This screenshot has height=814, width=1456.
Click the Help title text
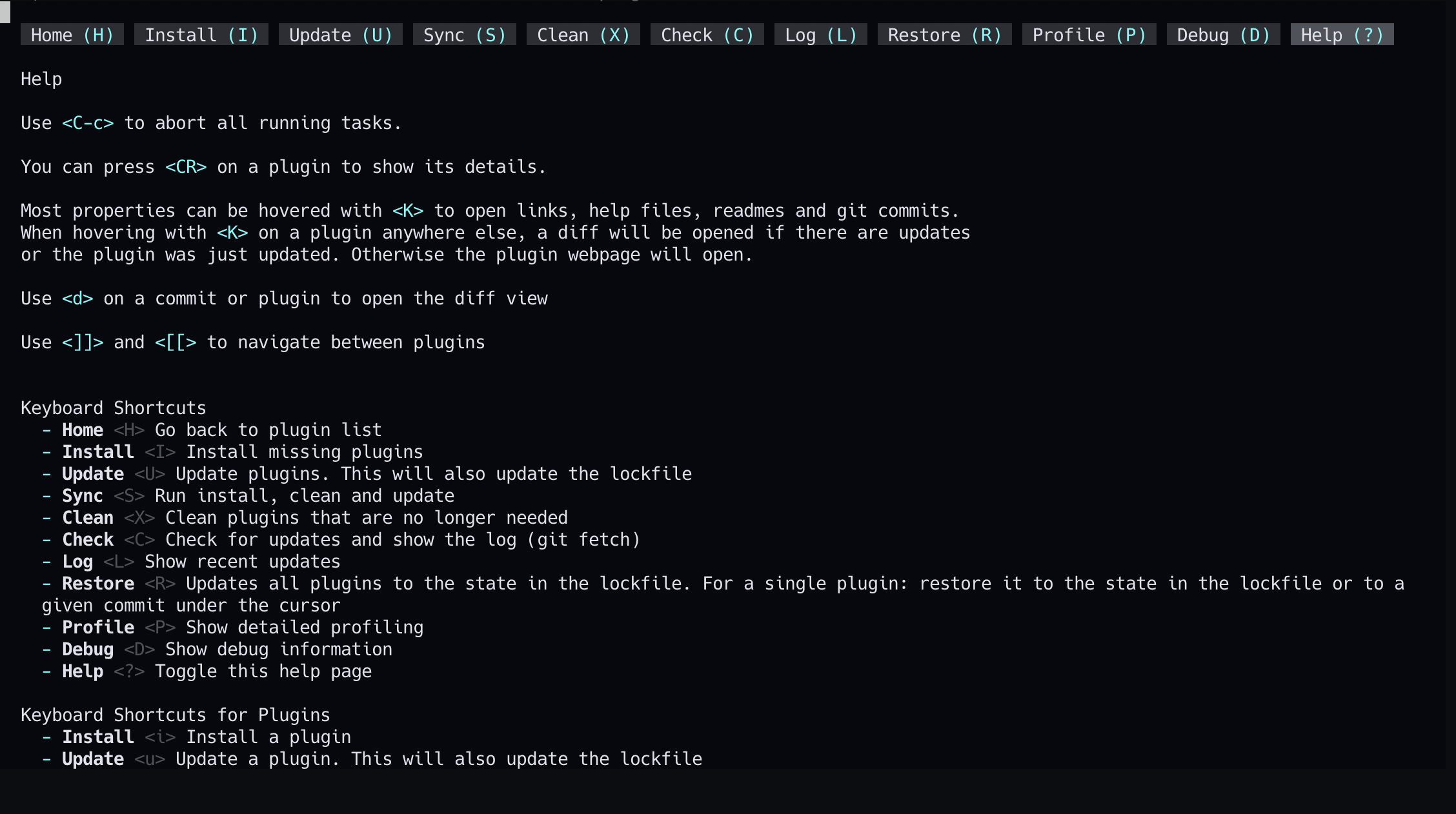pos(41,79)
